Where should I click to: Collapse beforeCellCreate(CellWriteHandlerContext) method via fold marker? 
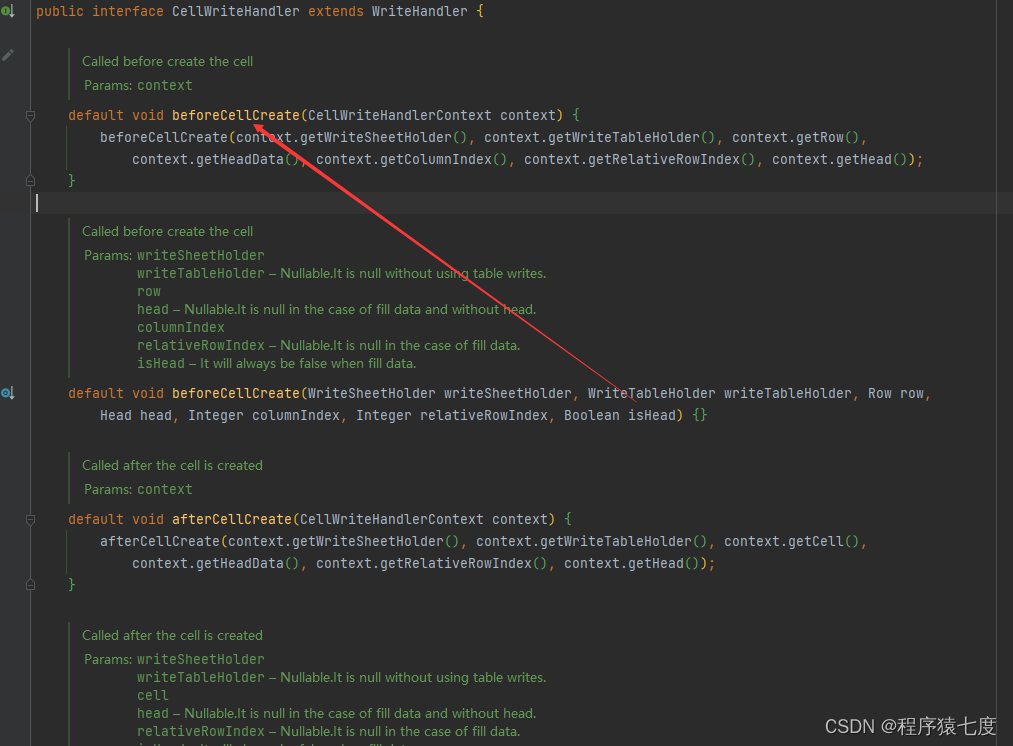(x=30, y=116)
